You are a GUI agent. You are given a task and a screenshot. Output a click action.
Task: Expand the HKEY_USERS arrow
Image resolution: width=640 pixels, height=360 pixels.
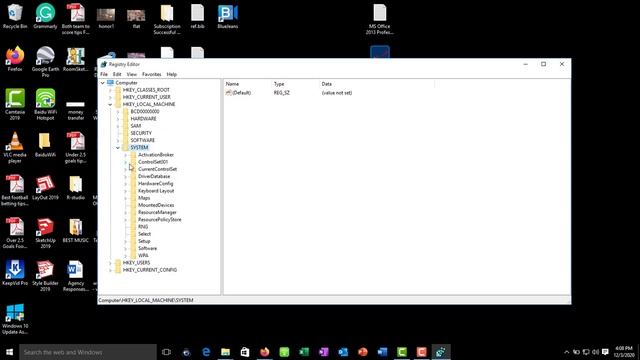click(x=110, y=263)
